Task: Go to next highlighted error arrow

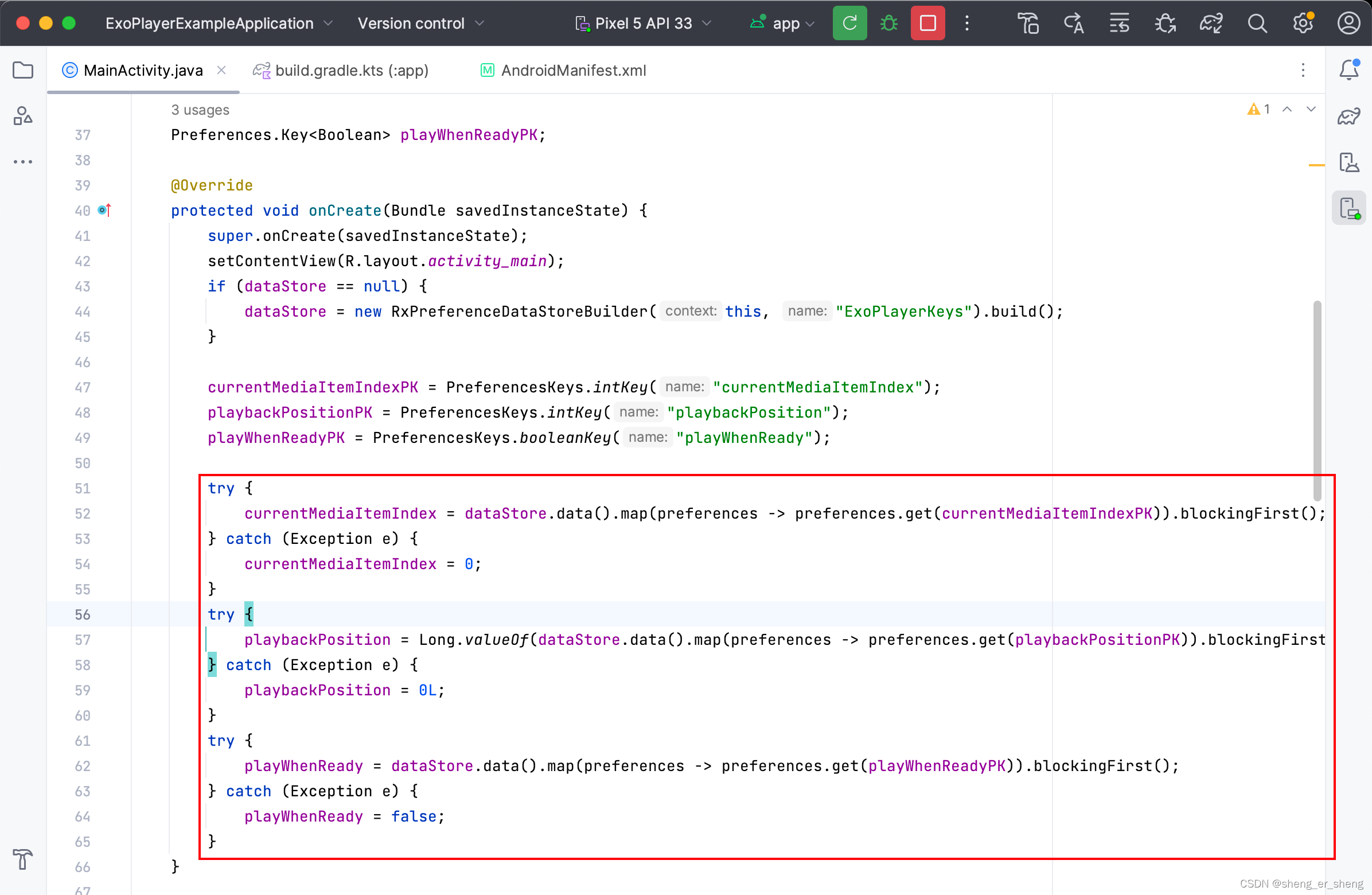Action: [x=1311, y=110]
